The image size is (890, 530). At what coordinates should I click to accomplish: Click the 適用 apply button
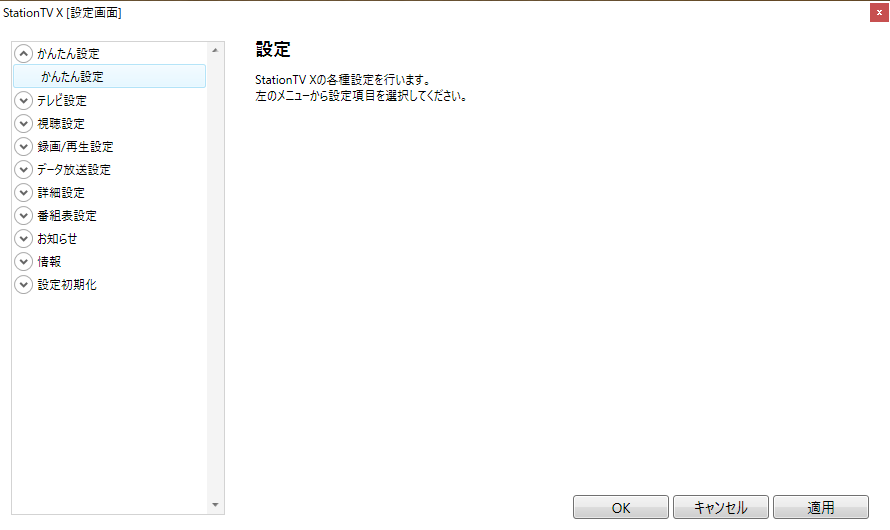821,507
